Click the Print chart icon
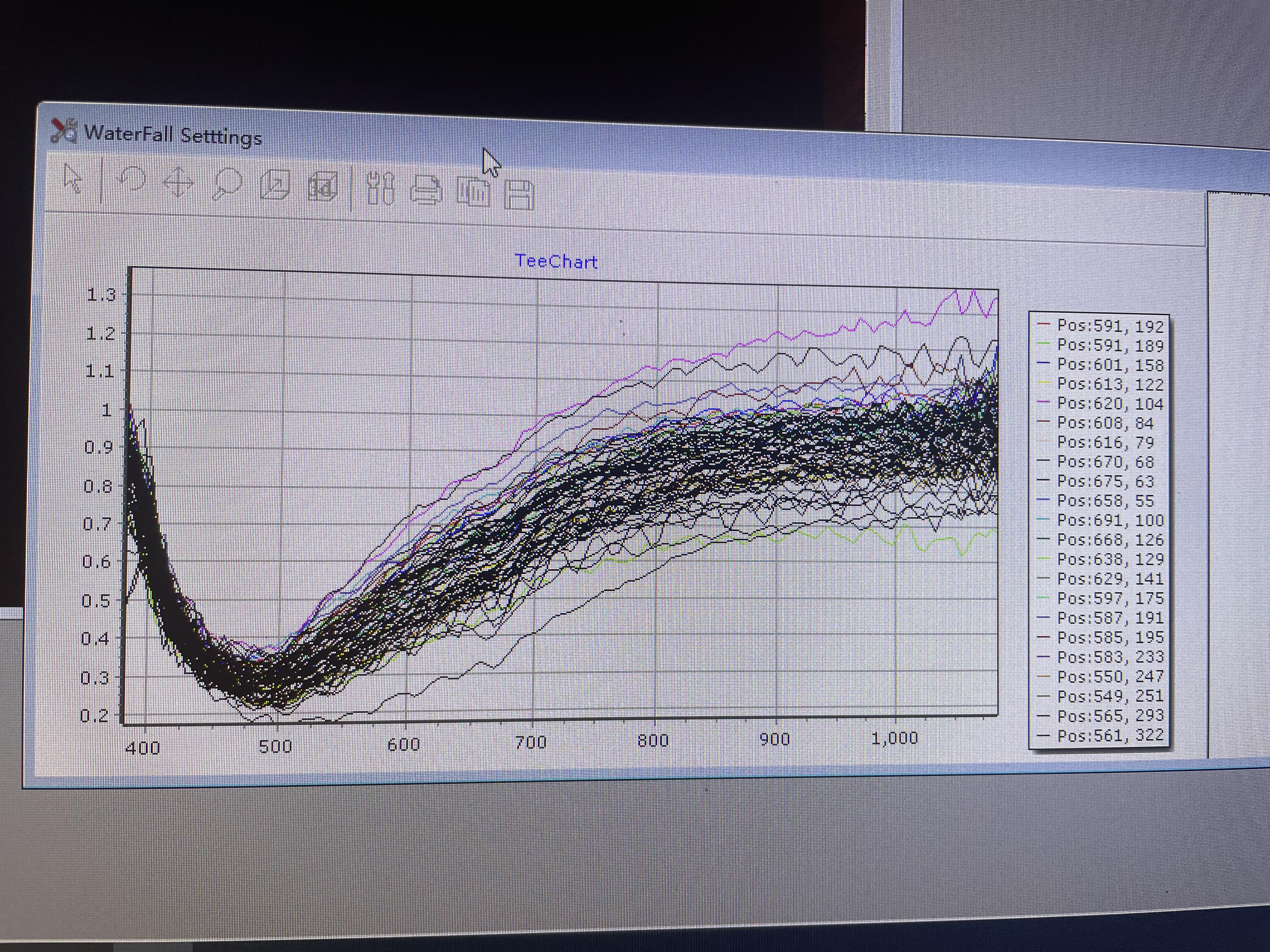 point(426,190)
